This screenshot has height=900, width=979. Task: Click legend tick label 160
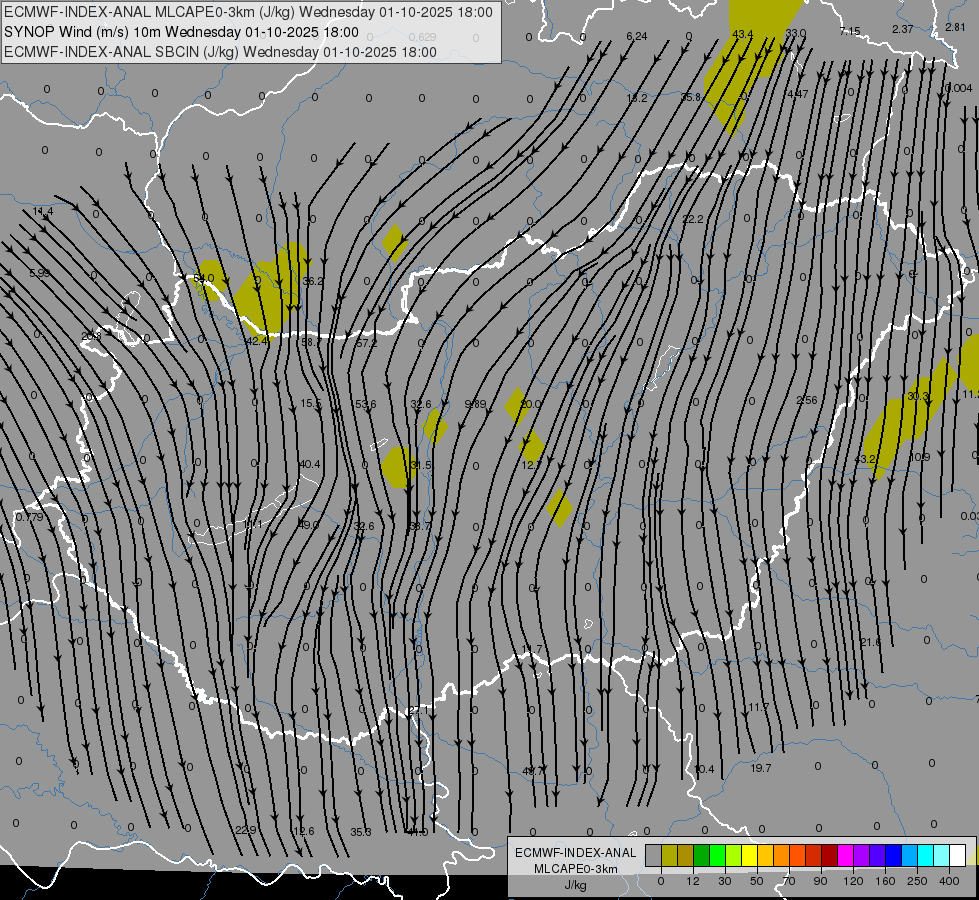(x=885, y=881)
